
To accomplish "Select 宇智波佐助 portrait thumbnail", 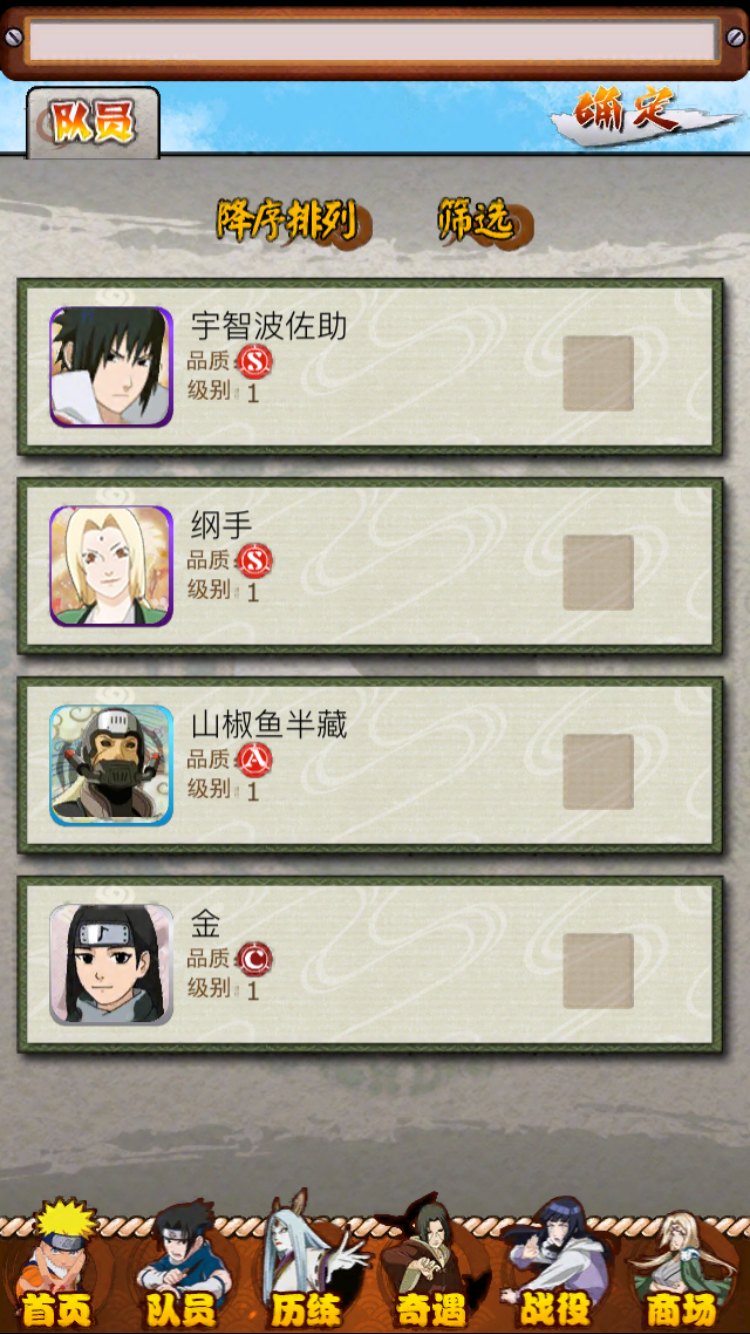I will point(111,367).
